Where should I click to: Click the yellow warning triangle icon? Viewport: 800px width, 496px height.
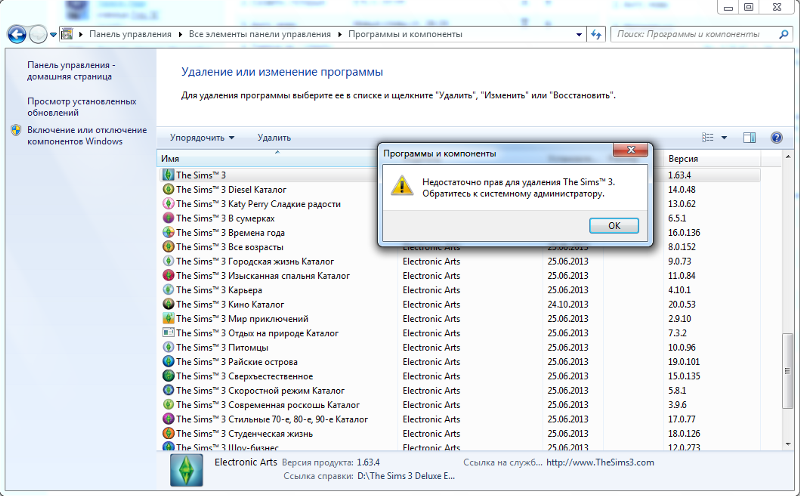click(402, 186)
